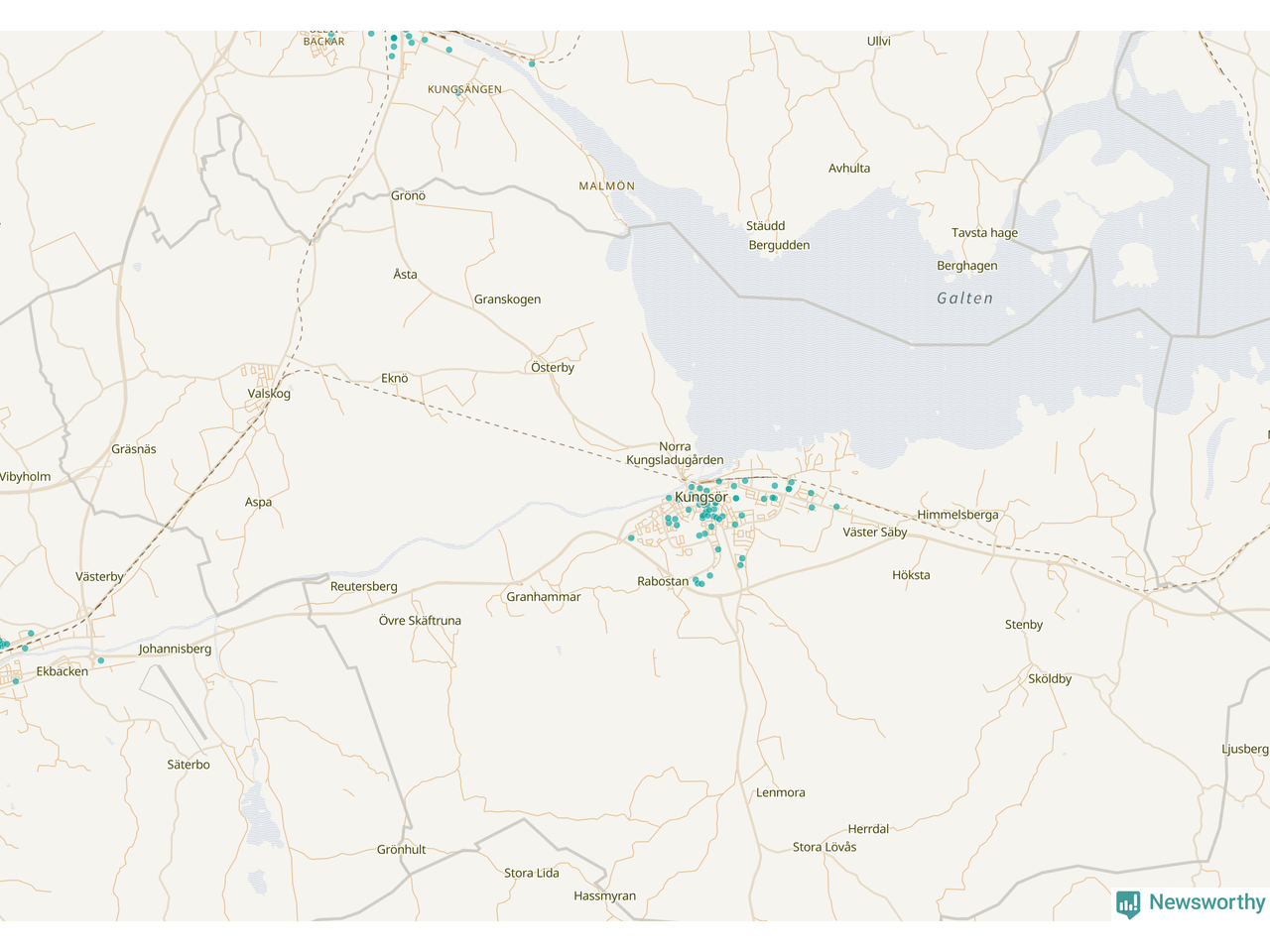The width and height of the screenshot is (1270, 952).
Task: Click the Övre Skäftruna label
Action: [420, 621]
